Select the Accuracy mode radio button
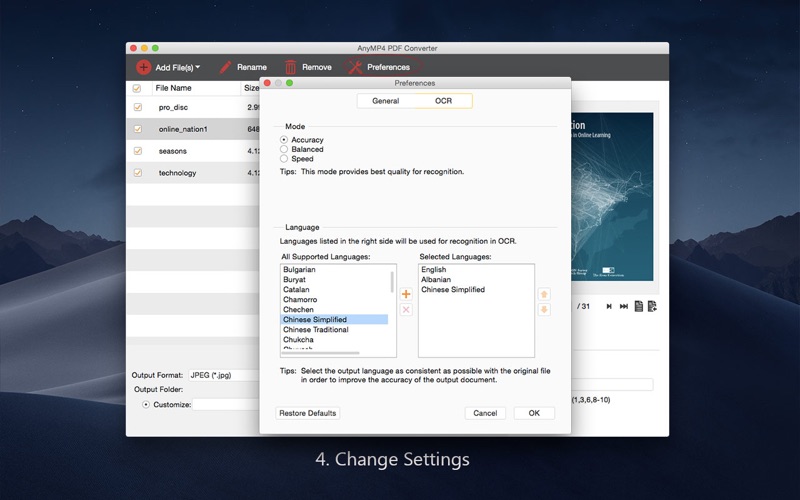The image size is (800, 500). [284, 139]
